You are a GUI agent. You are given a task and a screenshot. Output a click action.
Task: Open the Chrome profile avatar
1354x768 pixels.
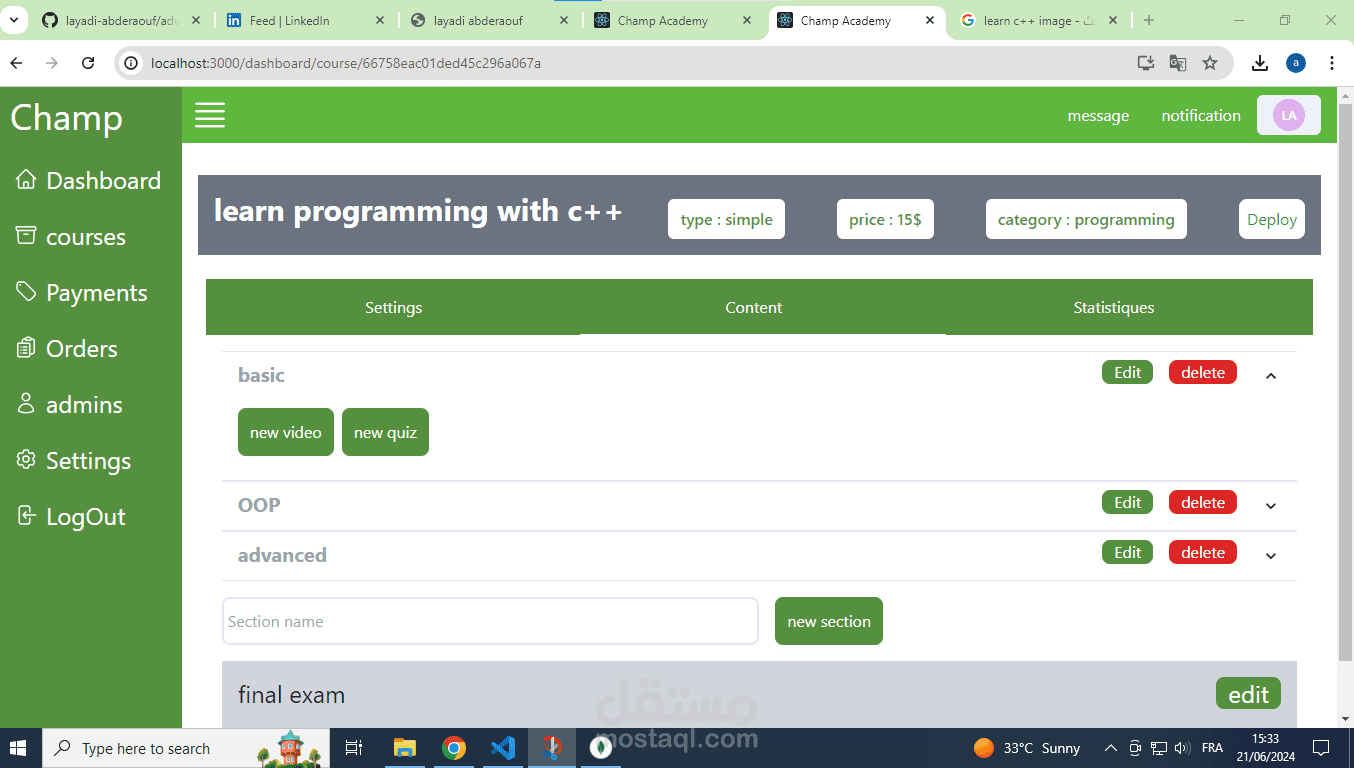[1296, 63]
